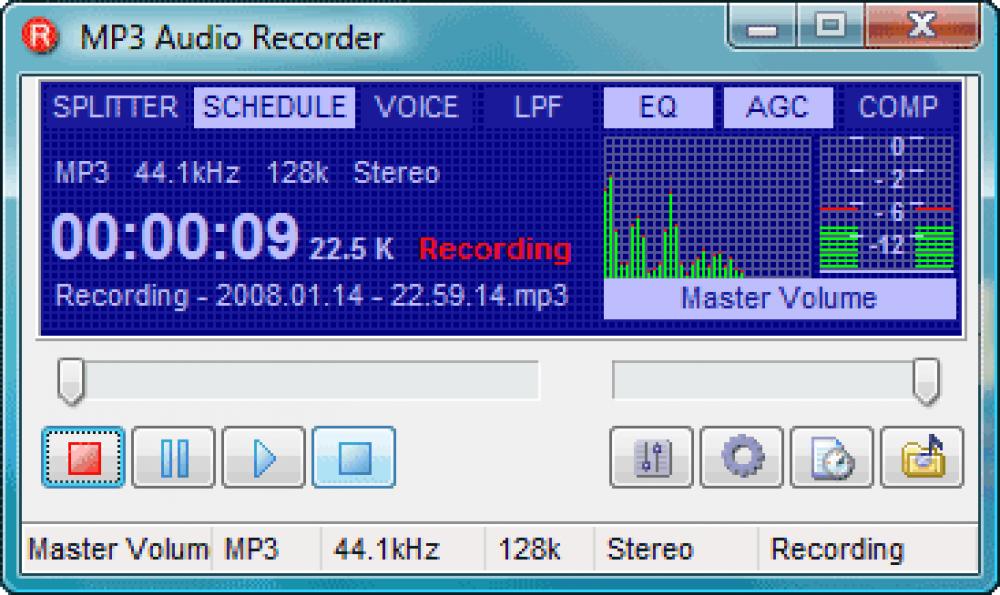Click the Master Volume label
1000x595 pixels.
[x=780, y=297]
